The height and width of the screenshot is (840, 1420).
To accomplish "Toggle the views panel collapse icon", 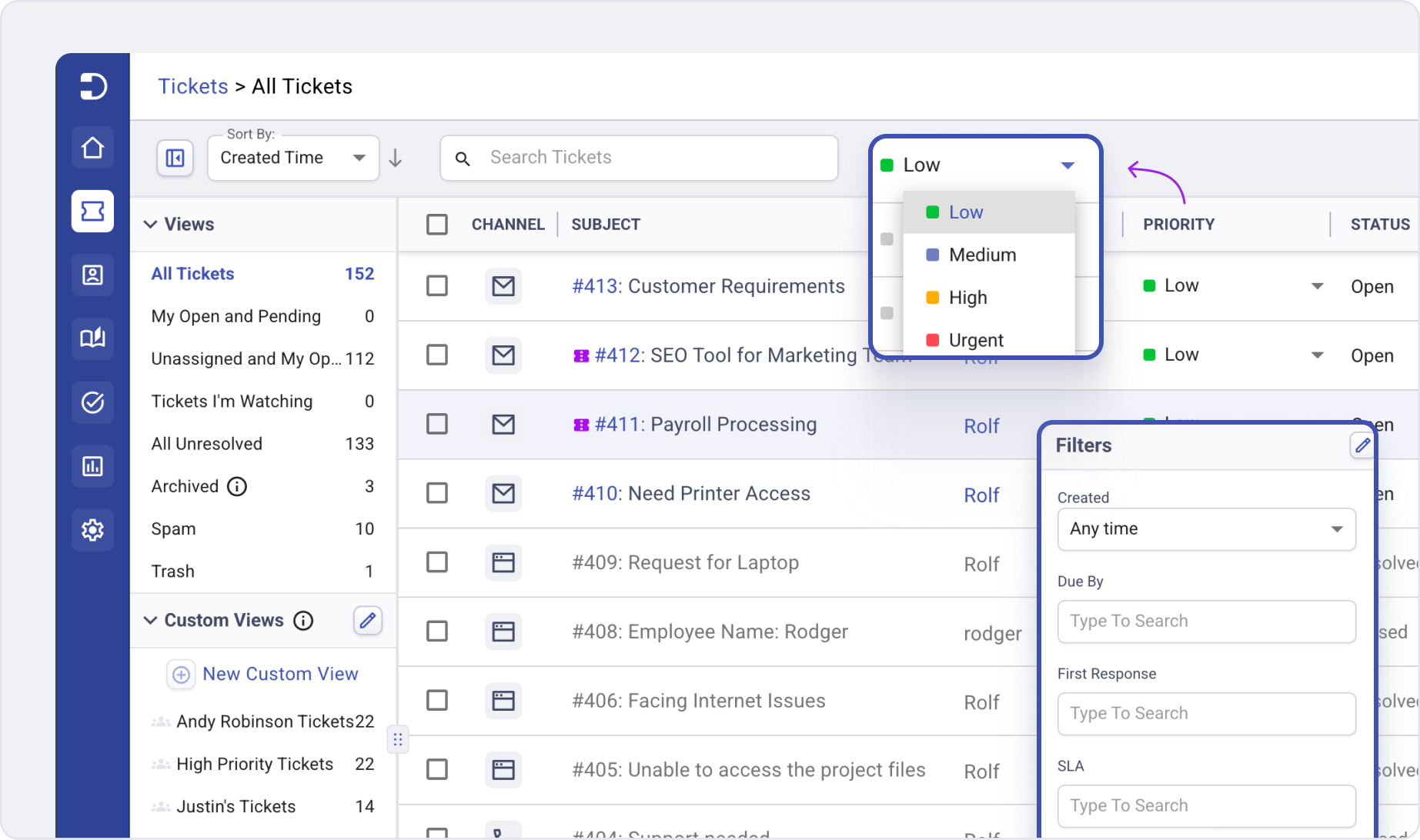I will click(x=175, y=158).
